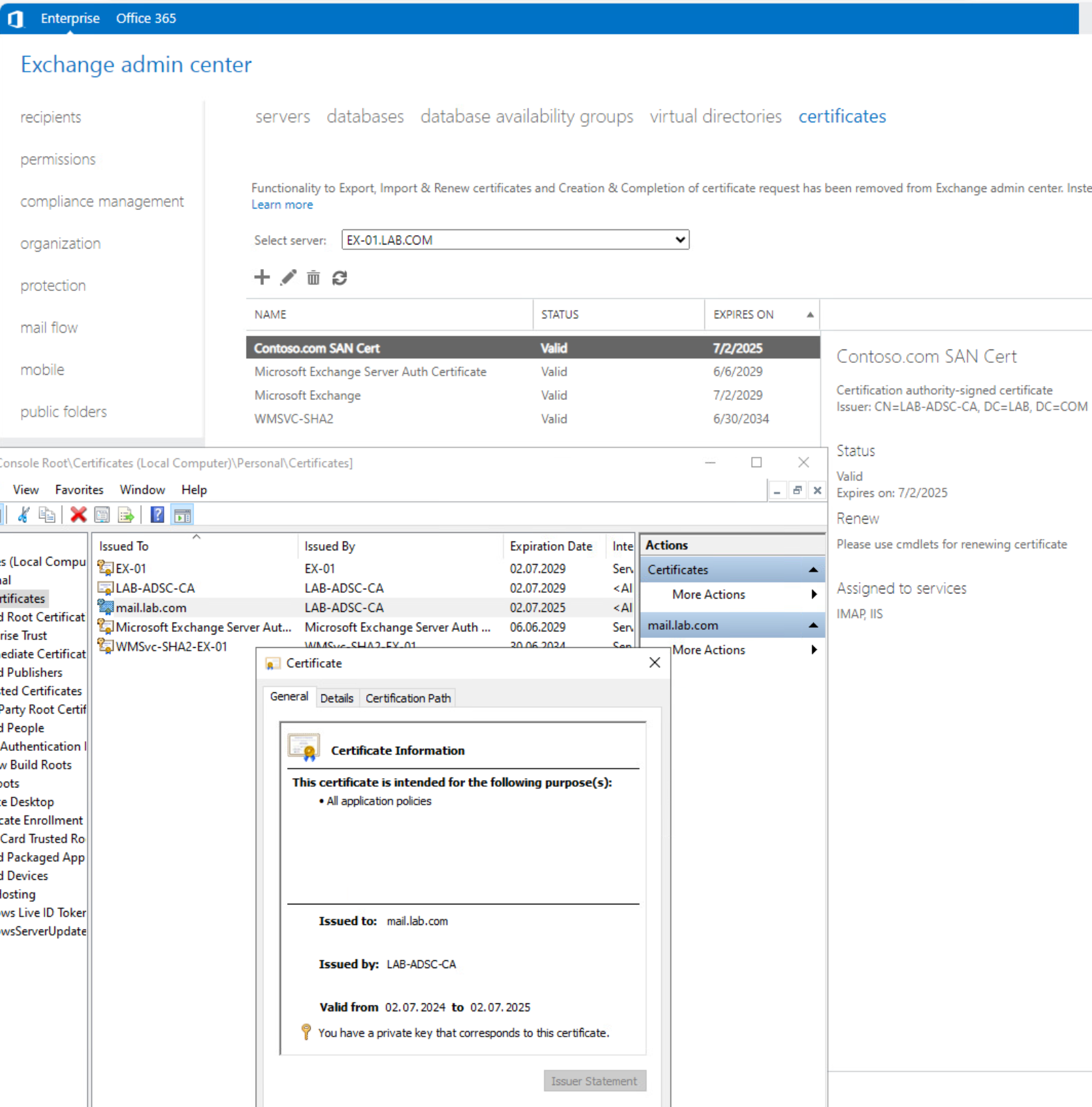1092x1107 pixels.
Task: Open the Window menu in MMC
Action: click(142, 490)
